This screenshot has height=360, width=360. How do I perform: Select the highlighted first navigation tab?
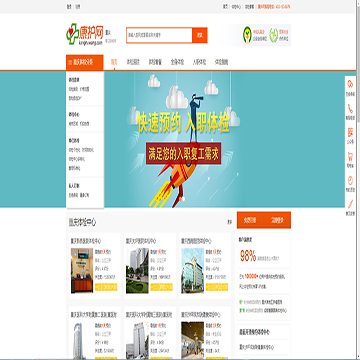(x=114, y=62)
